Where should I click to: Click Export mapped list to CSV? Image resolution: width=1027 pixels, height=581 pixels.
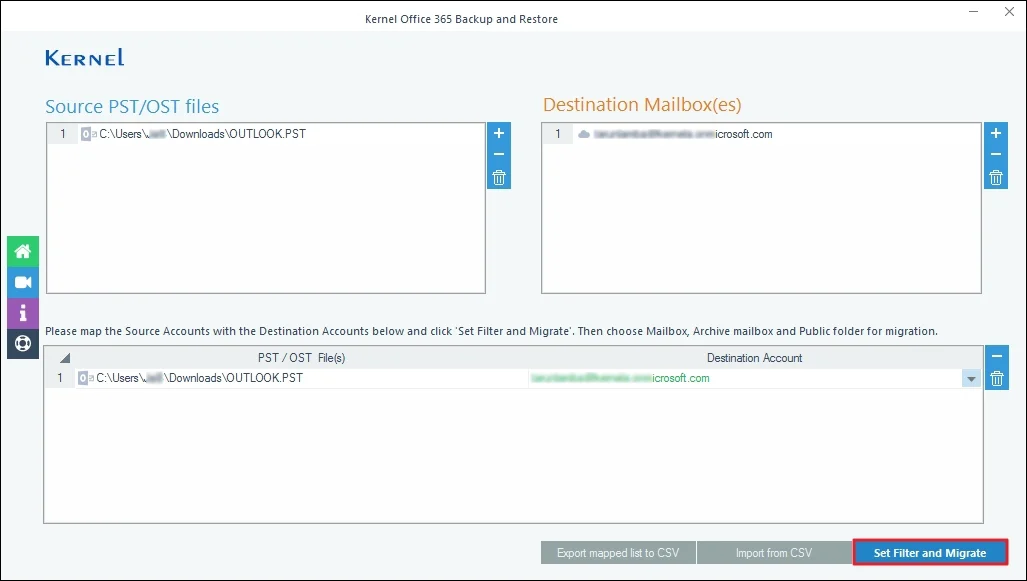(618, 553)
